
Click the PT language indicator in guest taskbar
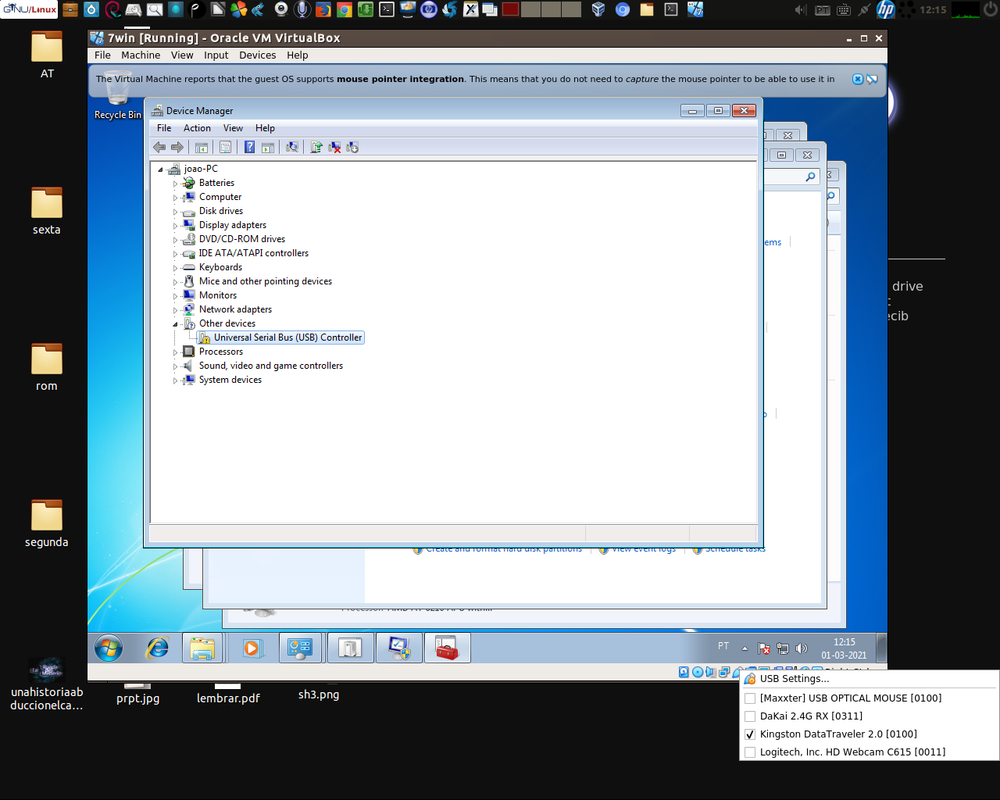coord(723,646)
